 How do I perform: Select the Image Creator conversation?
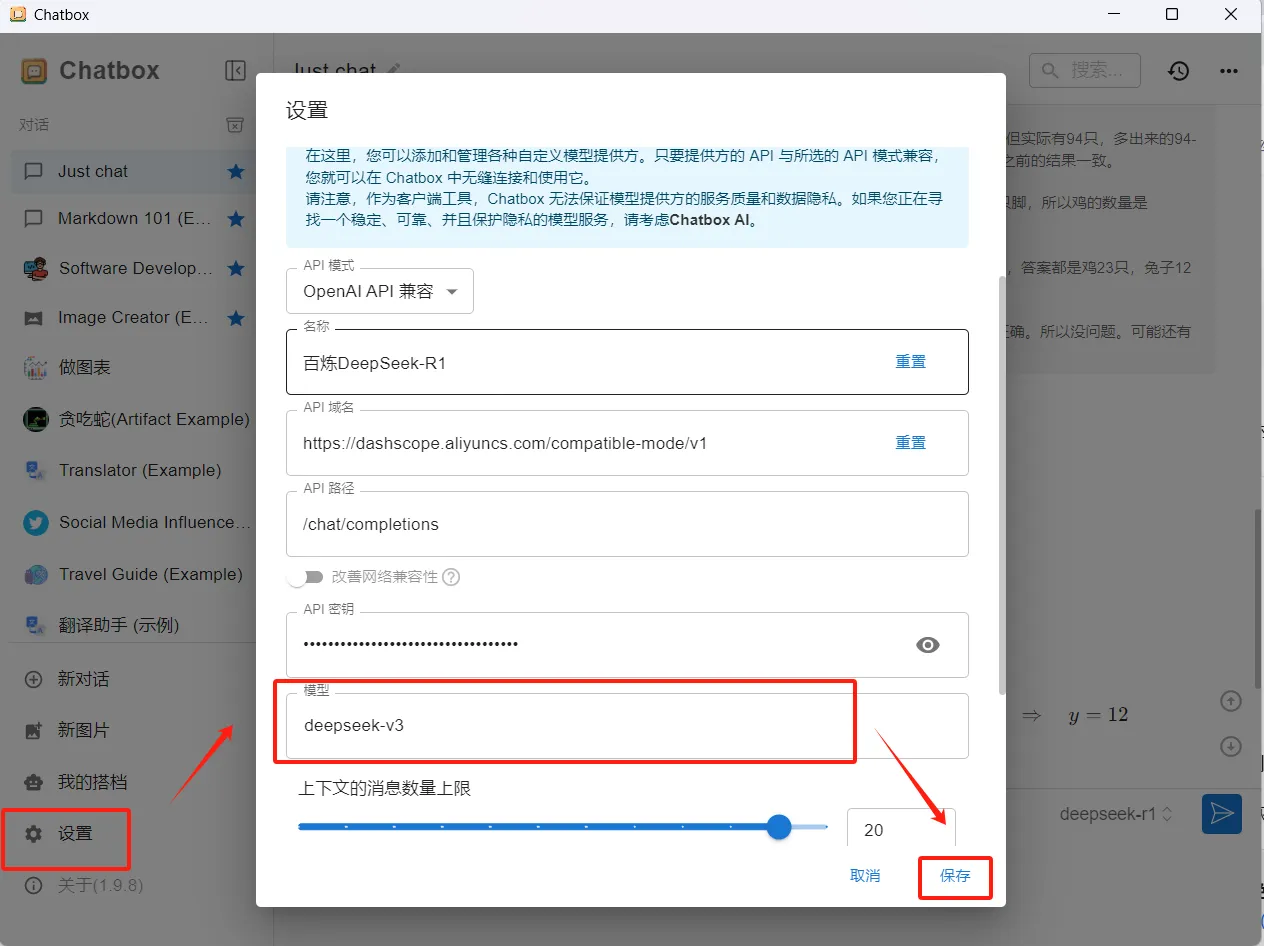(x=134, y=318)
